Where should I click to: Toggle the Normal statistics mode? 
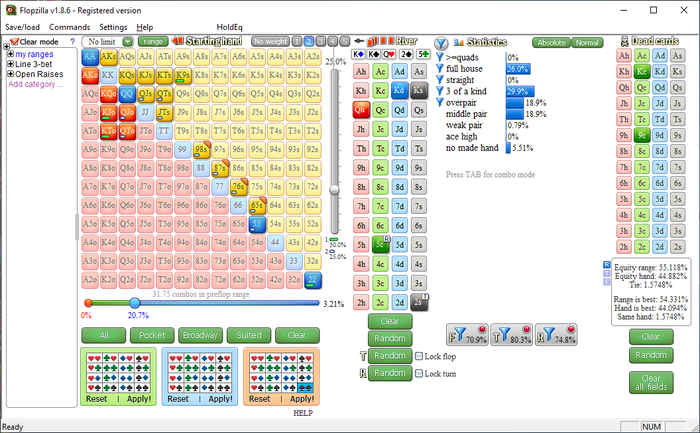click(587, 43)
